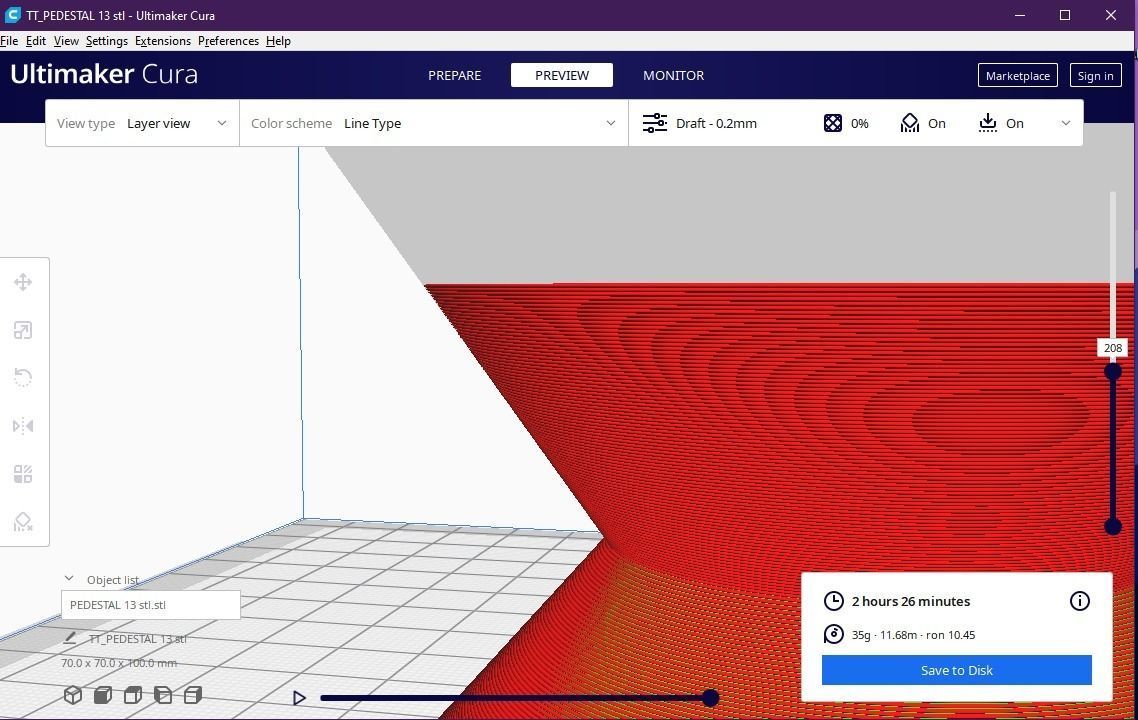Collapse the Object list
This screenshot has height=720, width=1138.
[69, 579]
